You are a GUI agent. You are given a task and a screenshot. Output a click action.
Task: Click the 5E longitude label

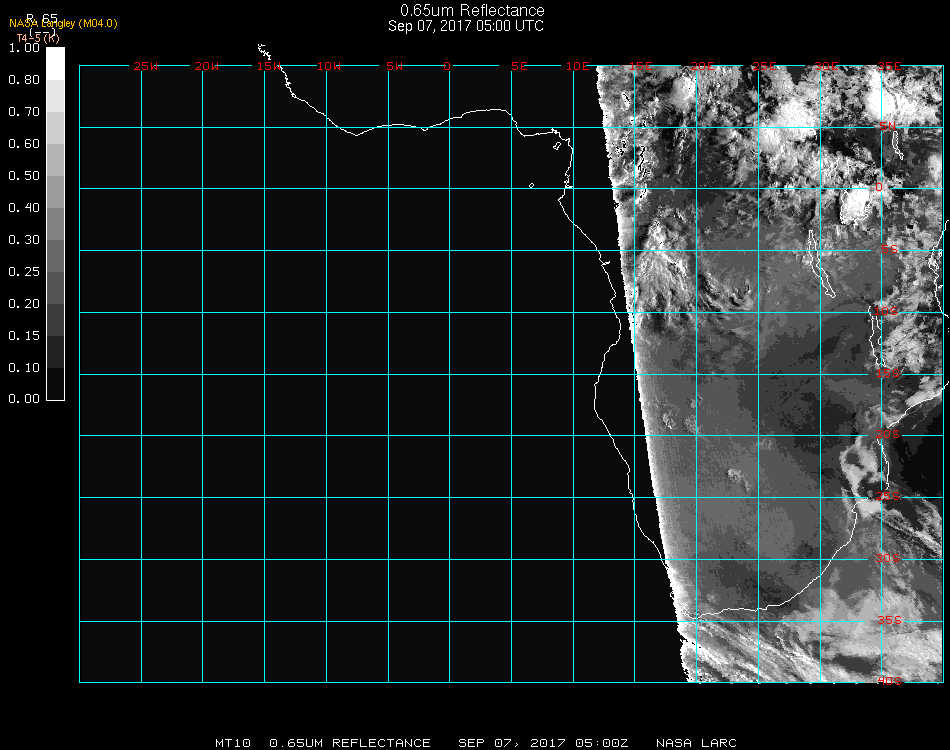[x=519, y=66]
